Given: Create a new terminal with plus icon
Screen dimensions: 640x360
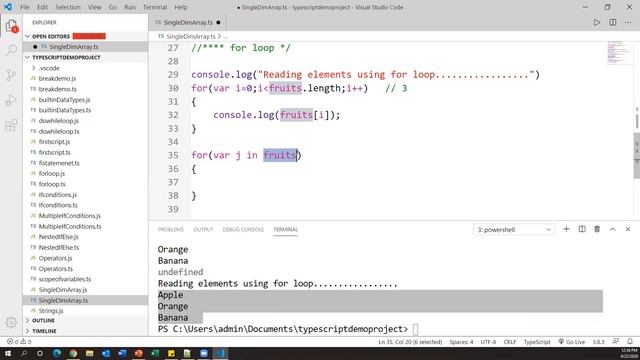Looking at the screenshot, I should point(566,229).
